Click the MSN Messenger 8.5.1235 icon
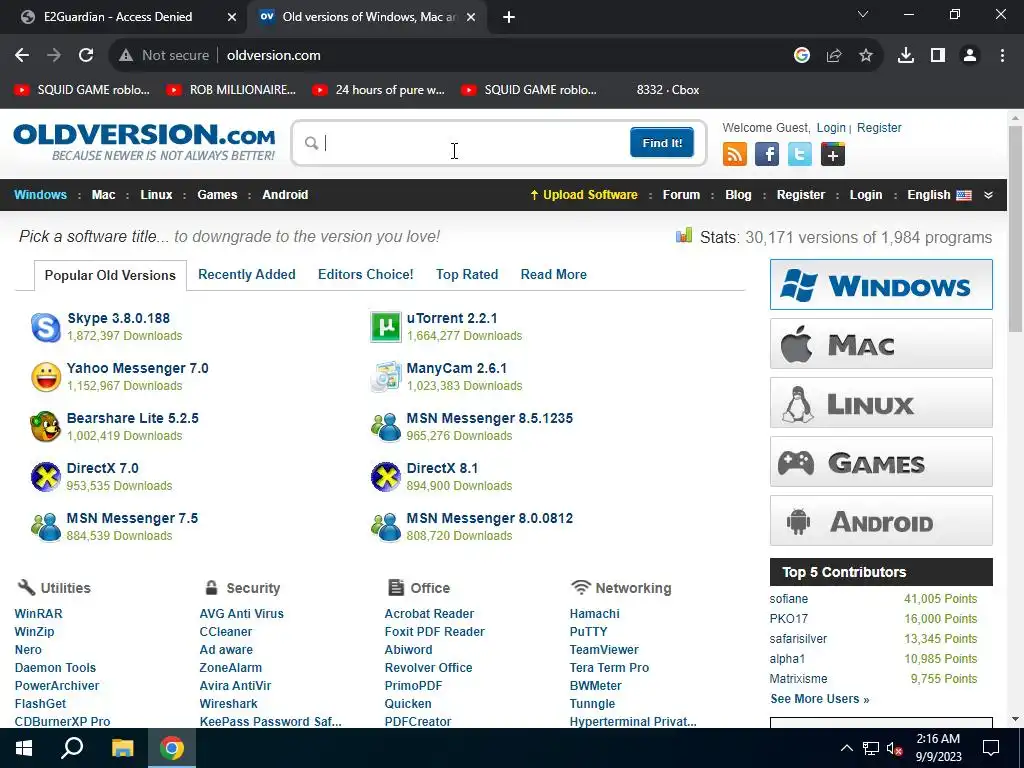Image resolution: width=1024 pixels, height=768 pixels. click(385, 426)
